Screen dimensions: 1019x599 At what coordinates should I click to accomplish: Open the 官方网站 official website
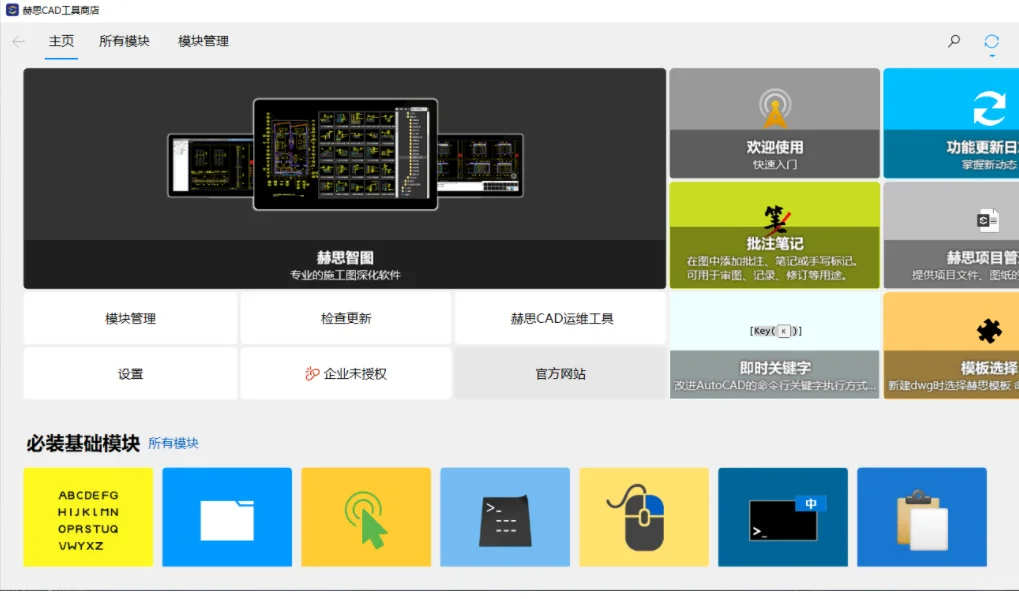click(x=558, y=372)
